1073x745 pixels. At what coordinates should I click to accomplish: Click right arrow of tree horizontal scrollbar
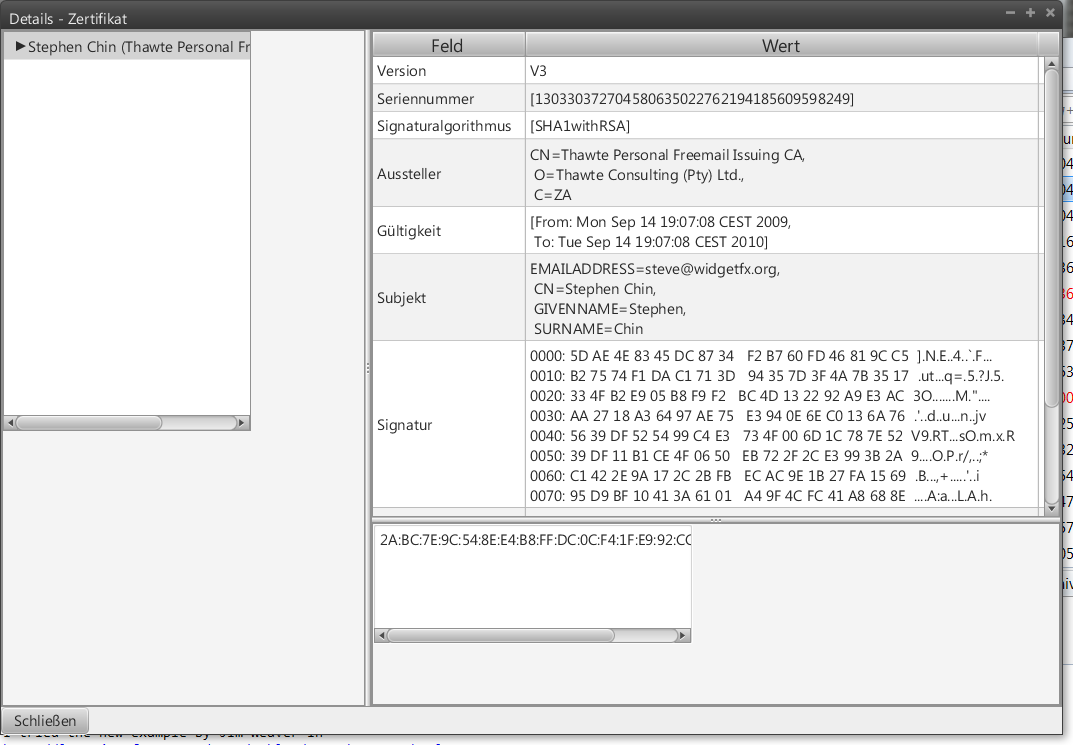click(x=243, y=423)
